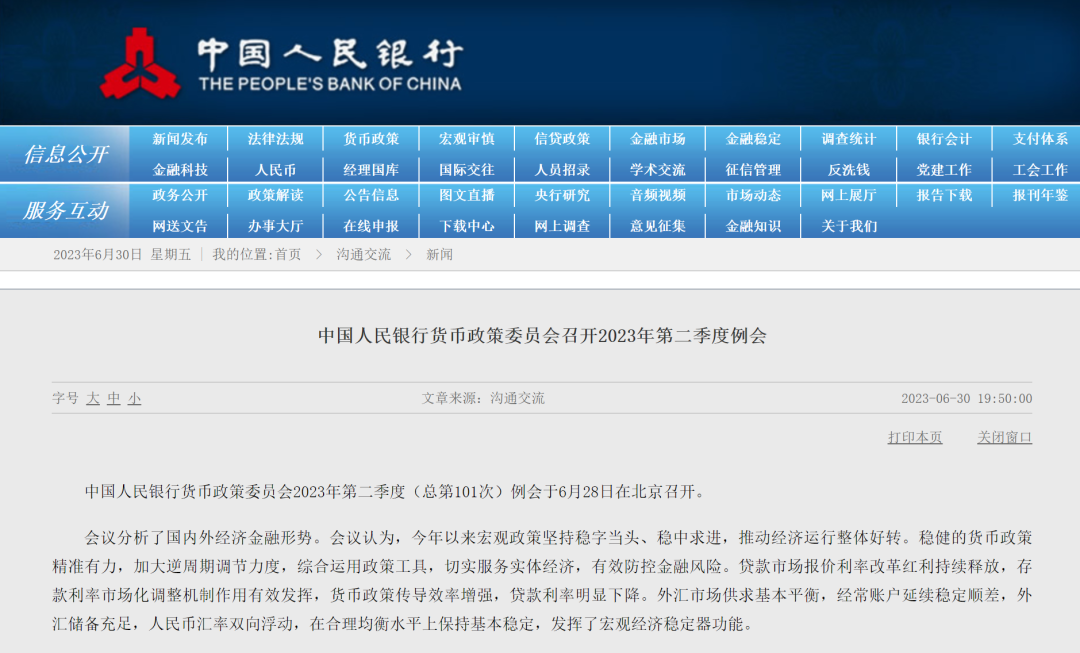Click 关闭窗口 to close the window
Viewport: 1080px width, 653px height.
click(x=1004, y=437)
